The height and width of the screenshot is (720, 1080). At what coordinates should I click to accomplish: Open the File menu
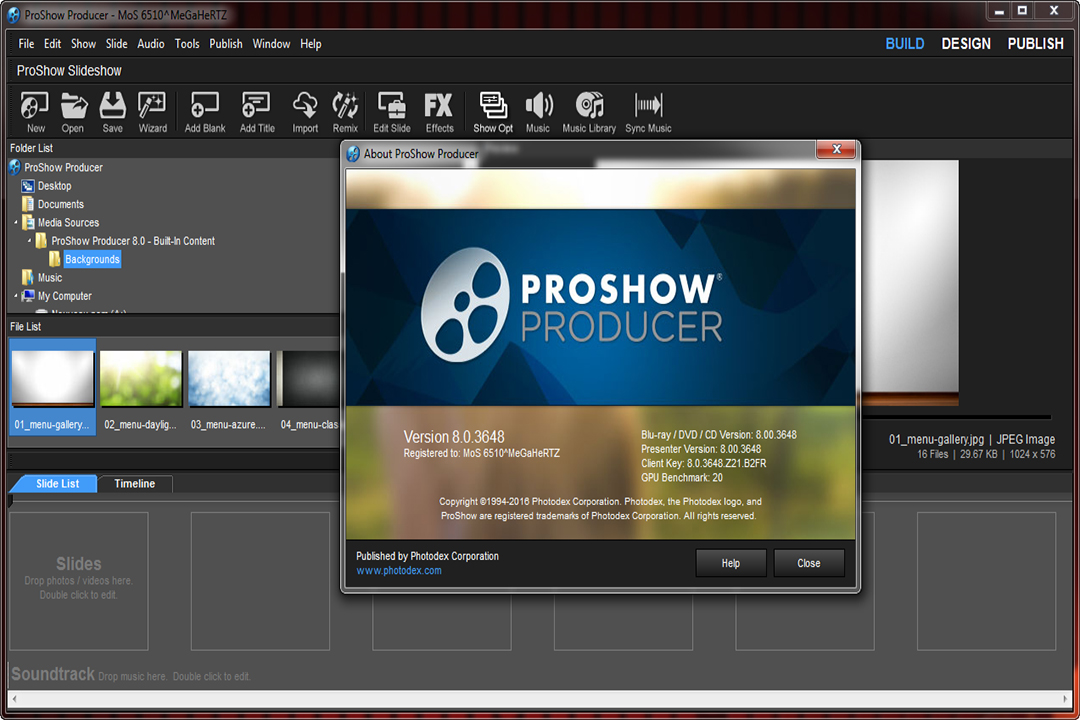click(x=26, y=43)
